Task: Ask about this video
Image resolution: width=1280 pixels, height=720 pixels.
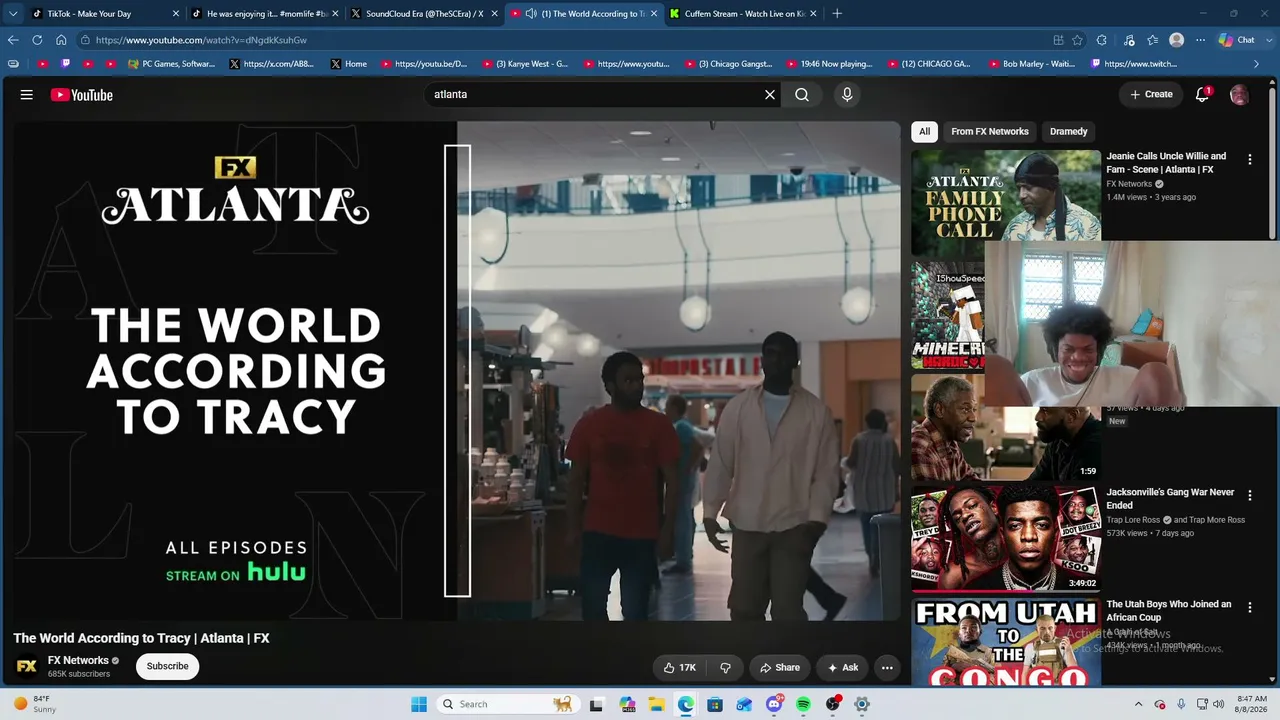Action: pos(842,667)
